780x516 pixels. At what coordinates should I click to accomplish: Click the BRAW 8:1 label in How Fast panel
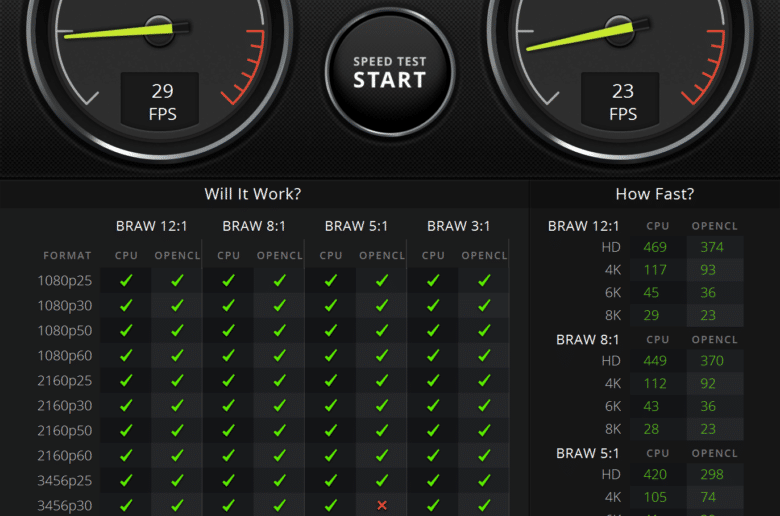[x=587, y=340]
